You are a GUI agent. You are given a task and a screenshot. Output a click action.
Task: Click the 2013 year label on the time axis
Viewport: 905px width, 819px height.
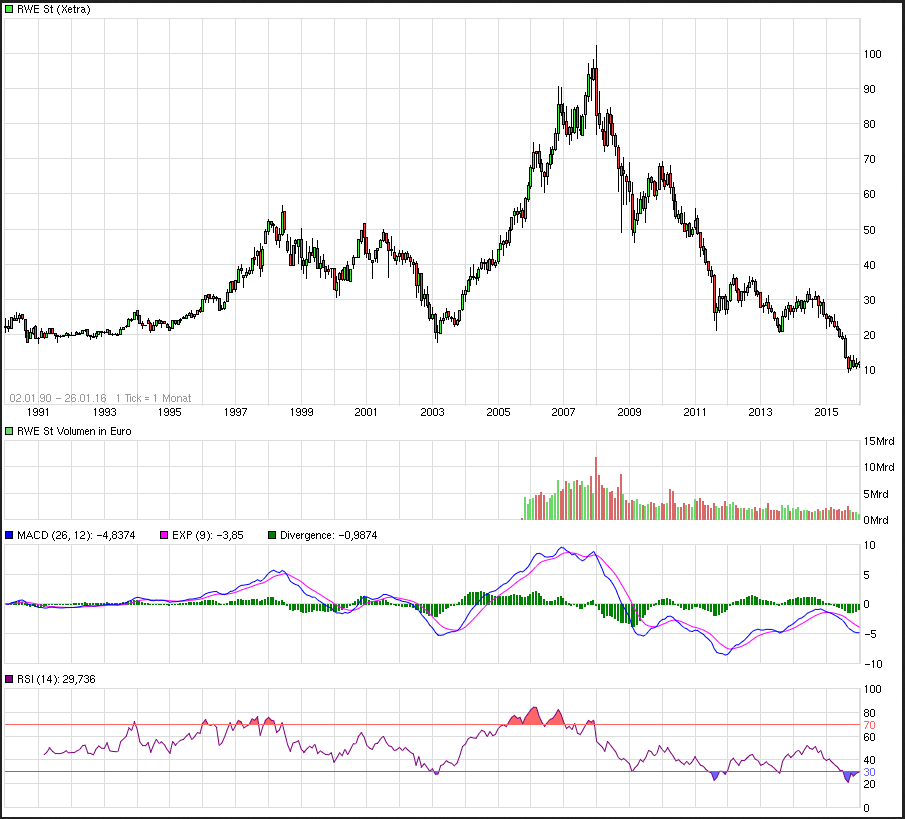point(760,412)
